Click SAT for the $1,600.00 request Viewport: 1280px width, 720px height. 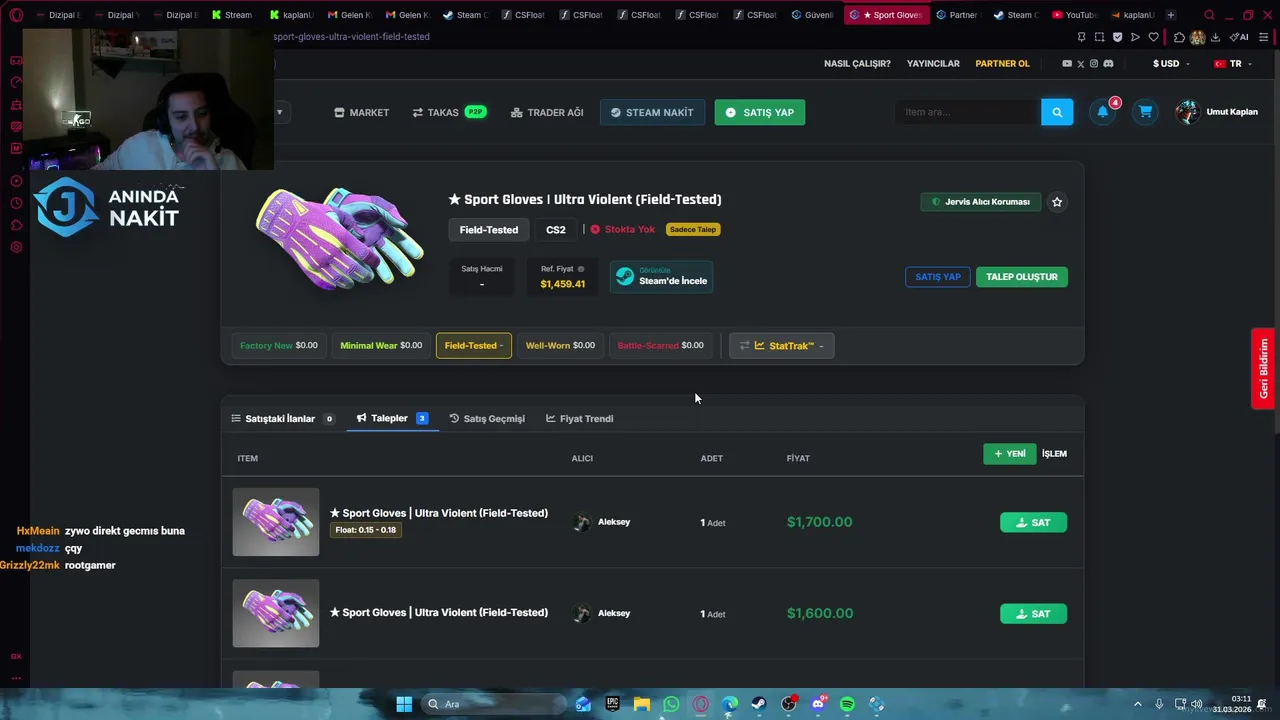pyautogui.click(x=1033, y=614)
